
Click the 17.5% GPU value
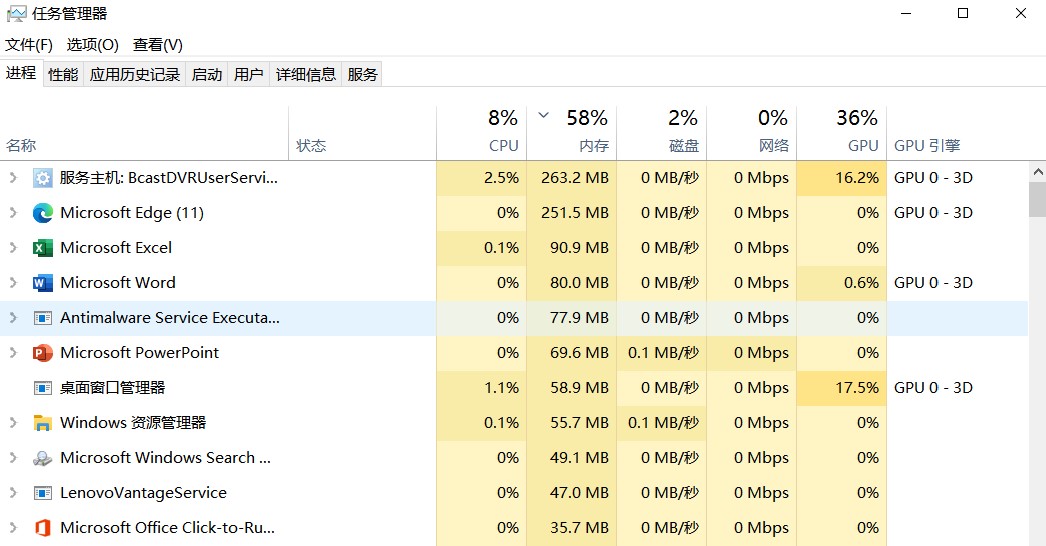point(857,388)
